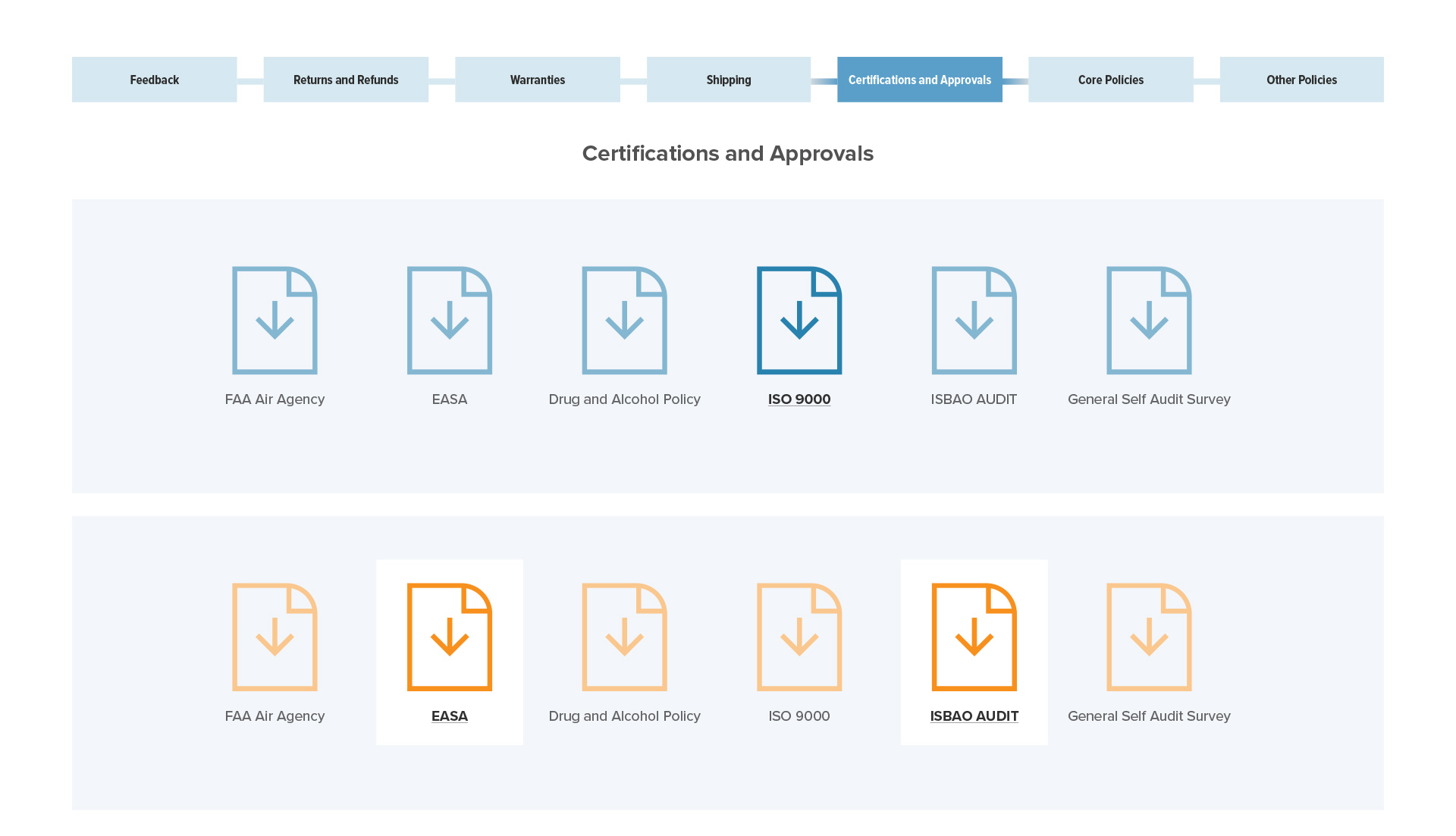Open FAA Air Agency link in orange section
The height and width of the screenshot is (836, 1456).
pyautogui.click(x=275, y=716)
